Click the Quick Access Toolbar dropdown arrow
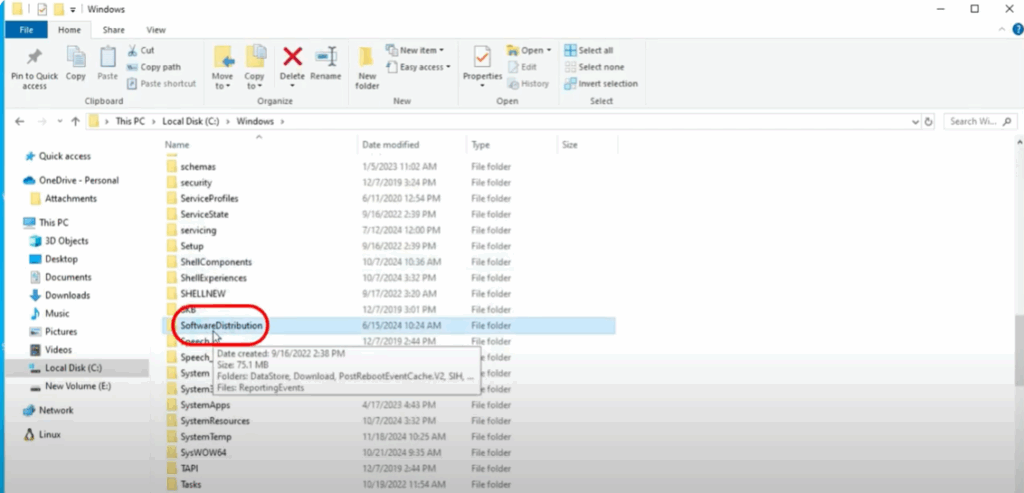Screen dimensions: 1024x493 73,10
